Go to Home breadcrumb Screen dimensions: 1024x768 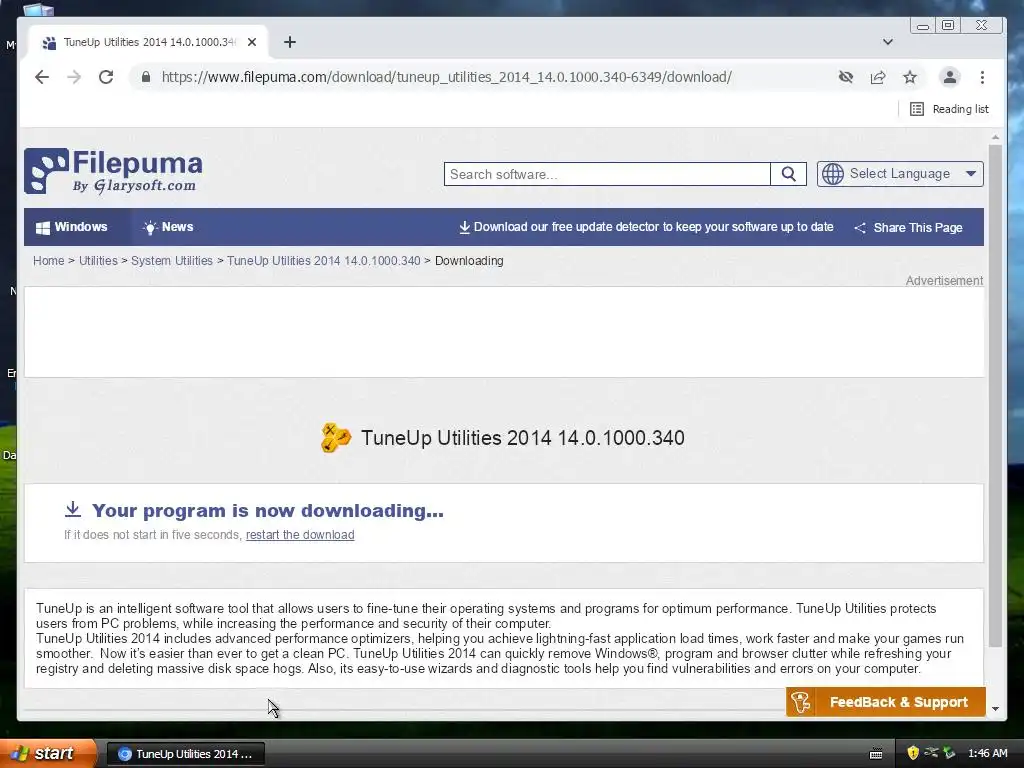click(49, 261)
